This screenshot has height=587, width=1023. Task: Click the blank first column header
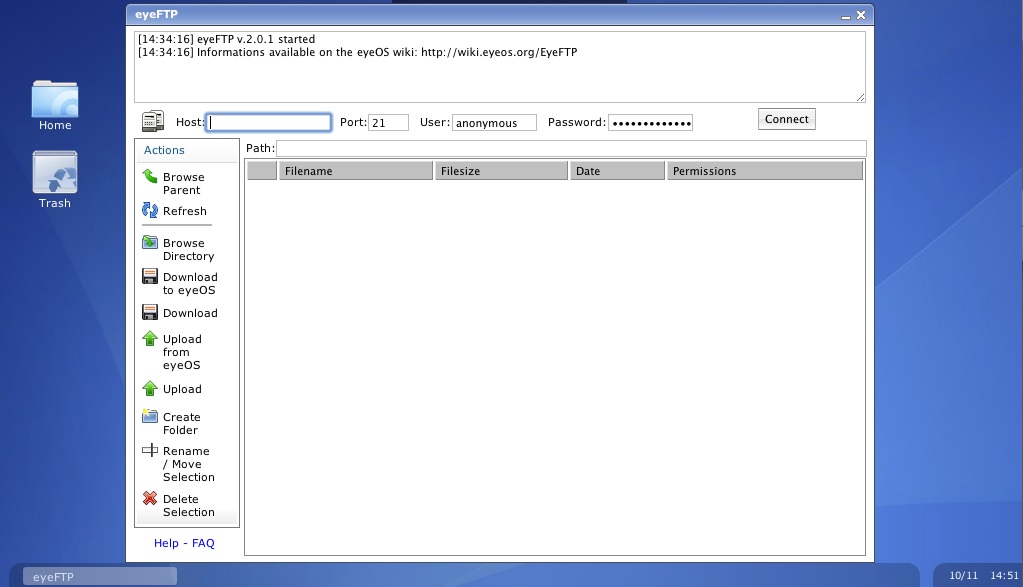click(262, 171)
